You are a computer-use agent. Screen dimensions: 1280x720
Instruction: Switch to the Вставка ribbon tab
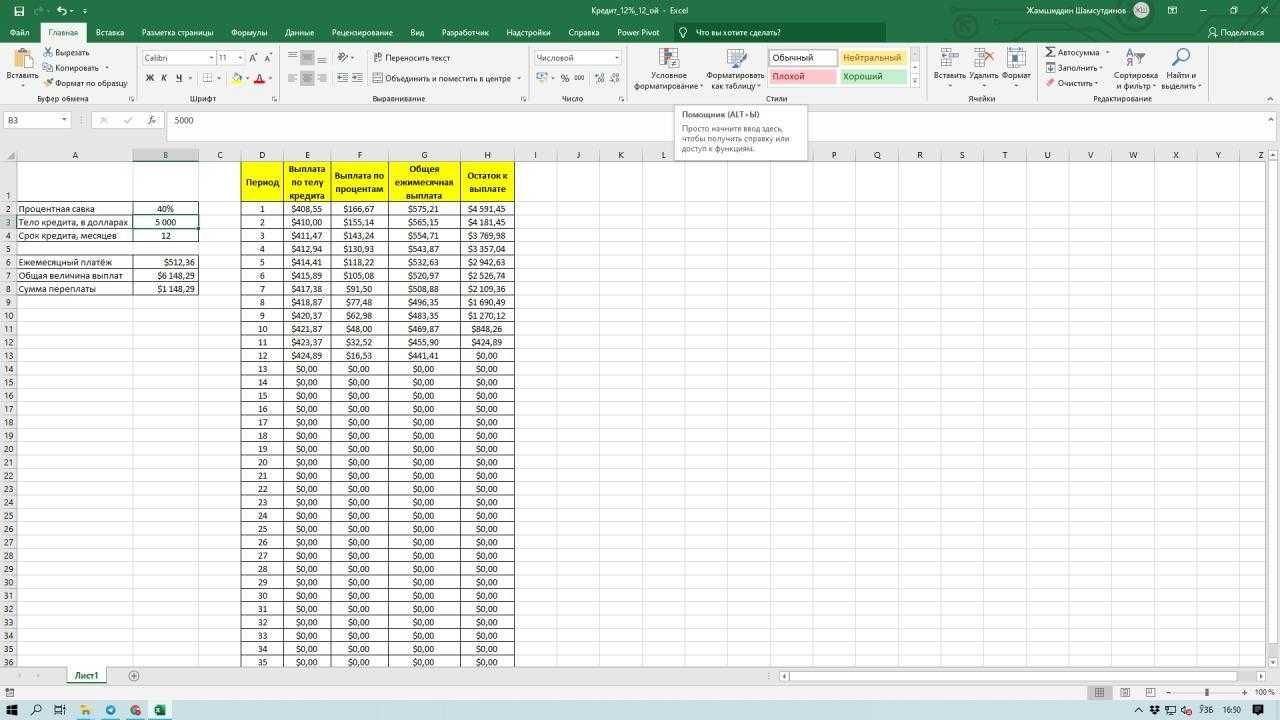coord(110,32)
